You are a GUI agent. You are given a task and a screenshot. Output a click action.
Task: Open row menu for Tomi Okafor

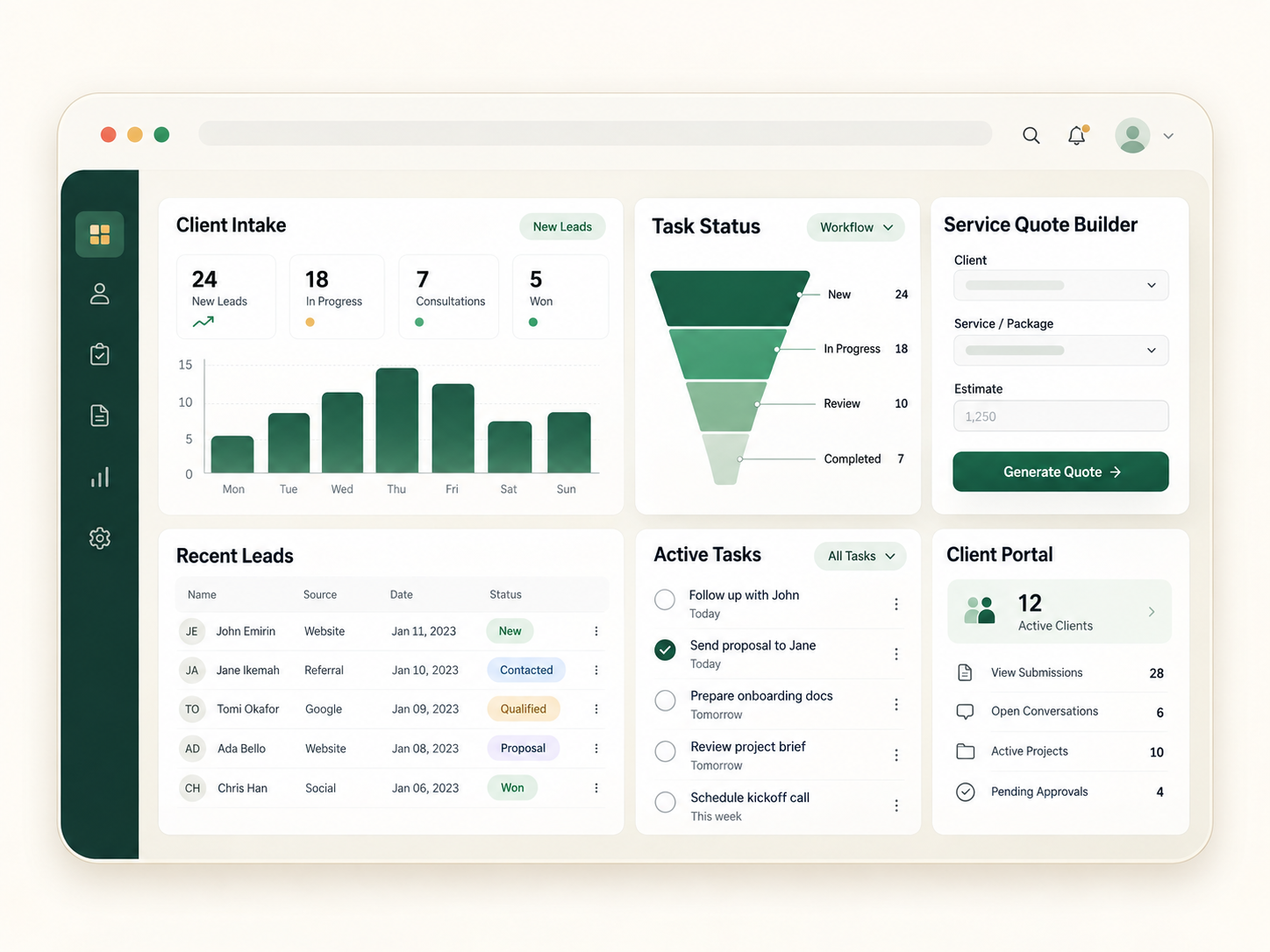tap(596, 709)
